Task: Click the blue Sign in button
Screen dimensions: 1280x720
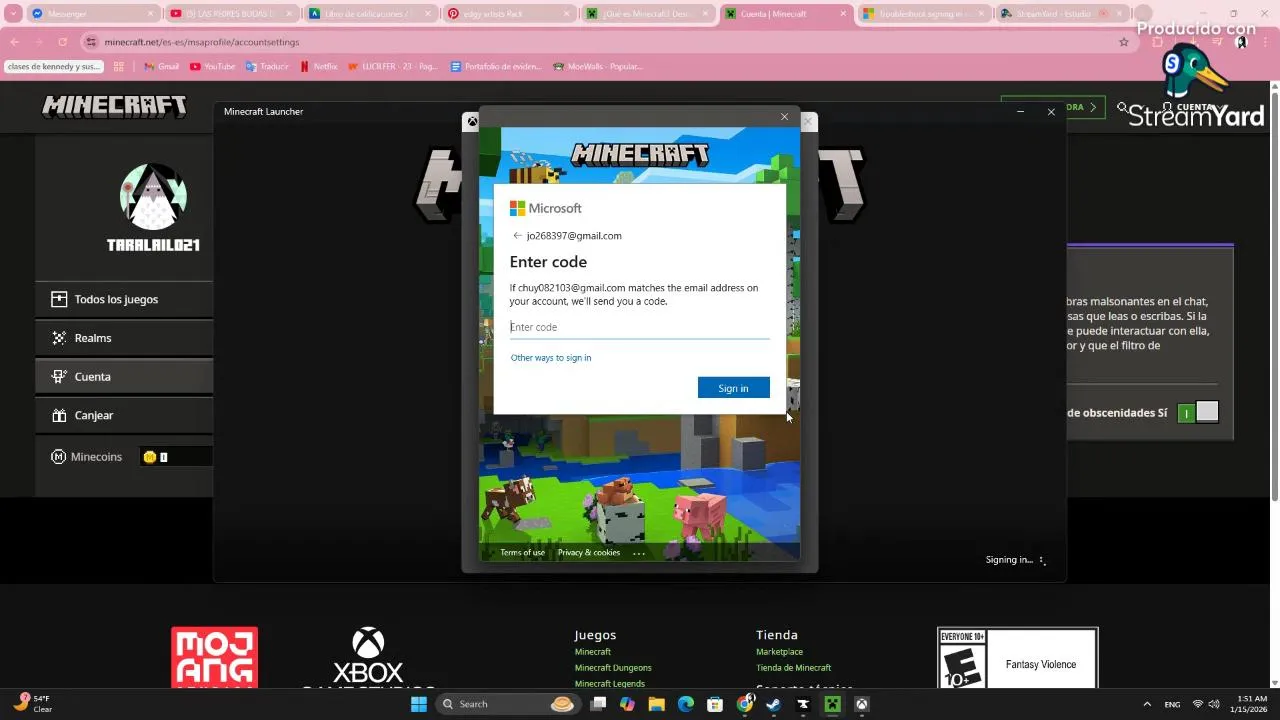Action: [x=734, y=388]
